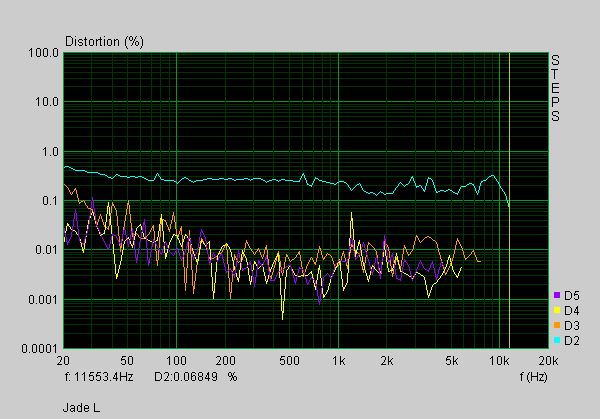The width and height of the screenshot is (600, 419).
Task: Click the 50 Hz x-axis label
Action: (127, 361)
